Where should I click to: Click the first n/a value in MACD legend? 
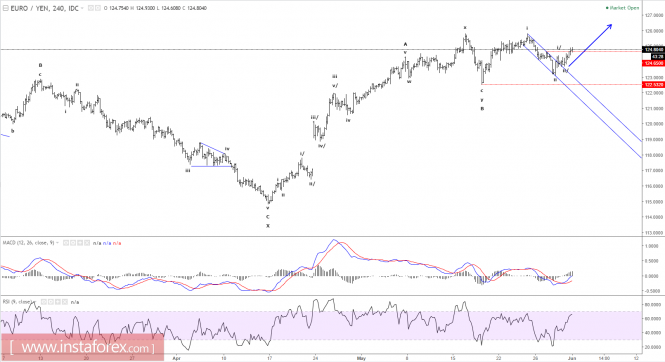(97, 243)
